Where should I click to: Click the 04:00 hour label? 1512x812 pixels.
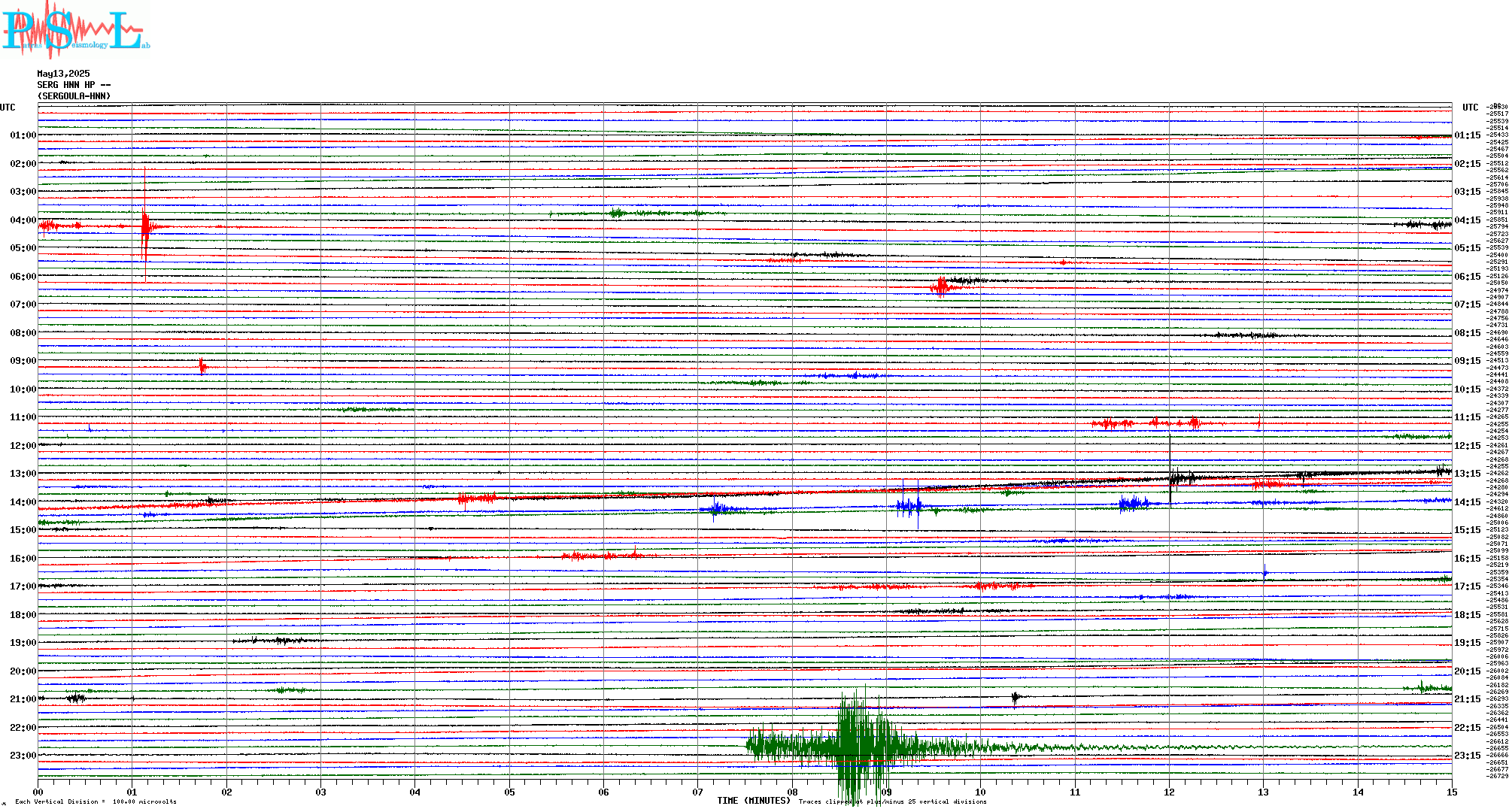click(23, 220)
